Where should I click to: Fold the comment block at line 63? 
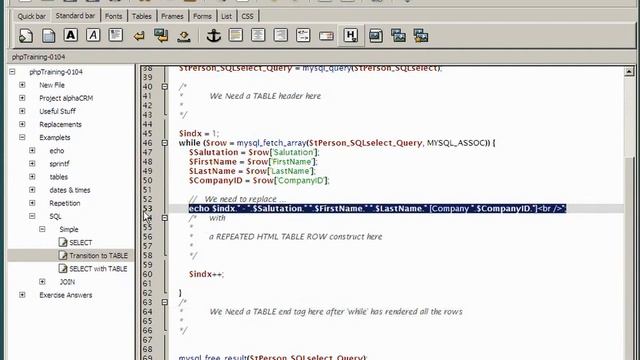[x=164, y=302]
